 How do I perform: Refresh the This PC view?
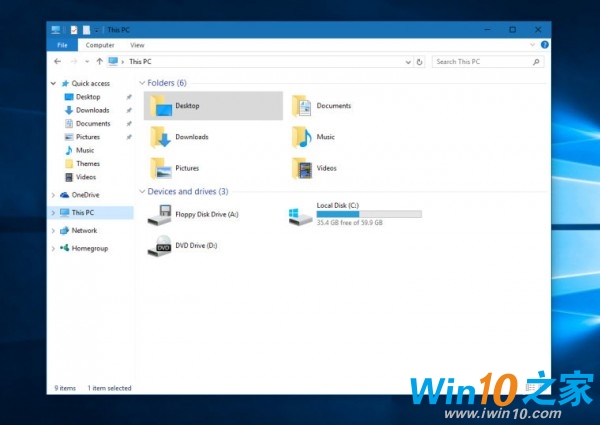pos(419,62)
